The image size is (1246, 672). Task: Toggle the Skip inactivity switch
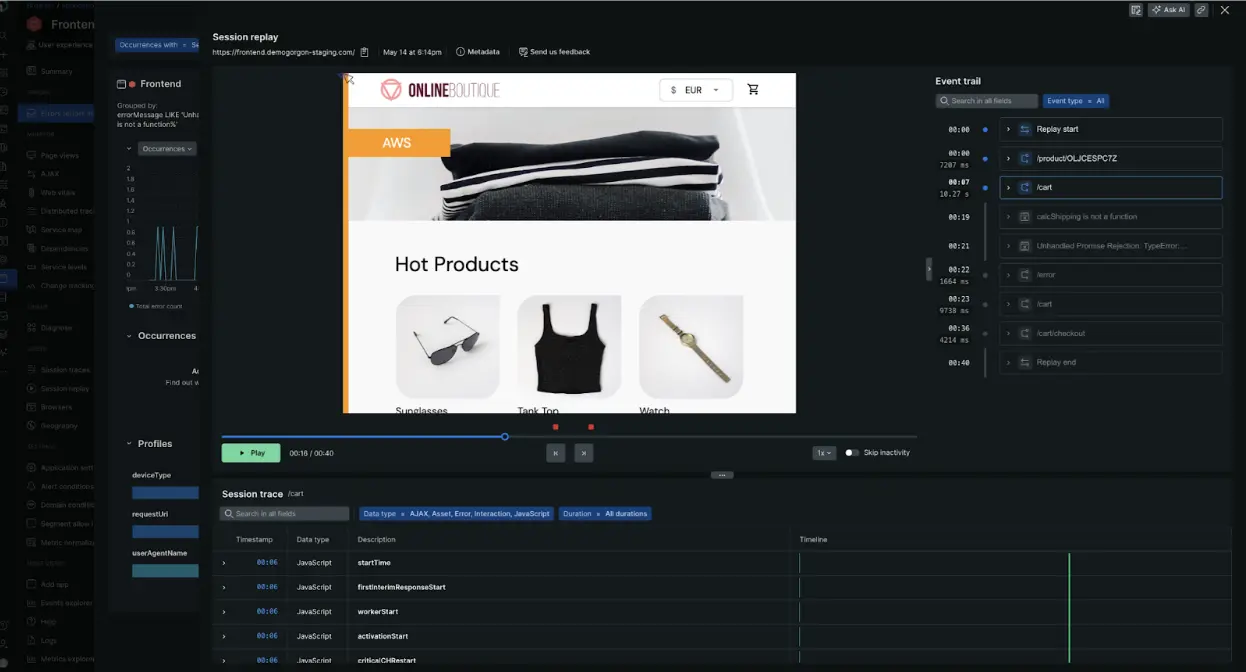851,453
